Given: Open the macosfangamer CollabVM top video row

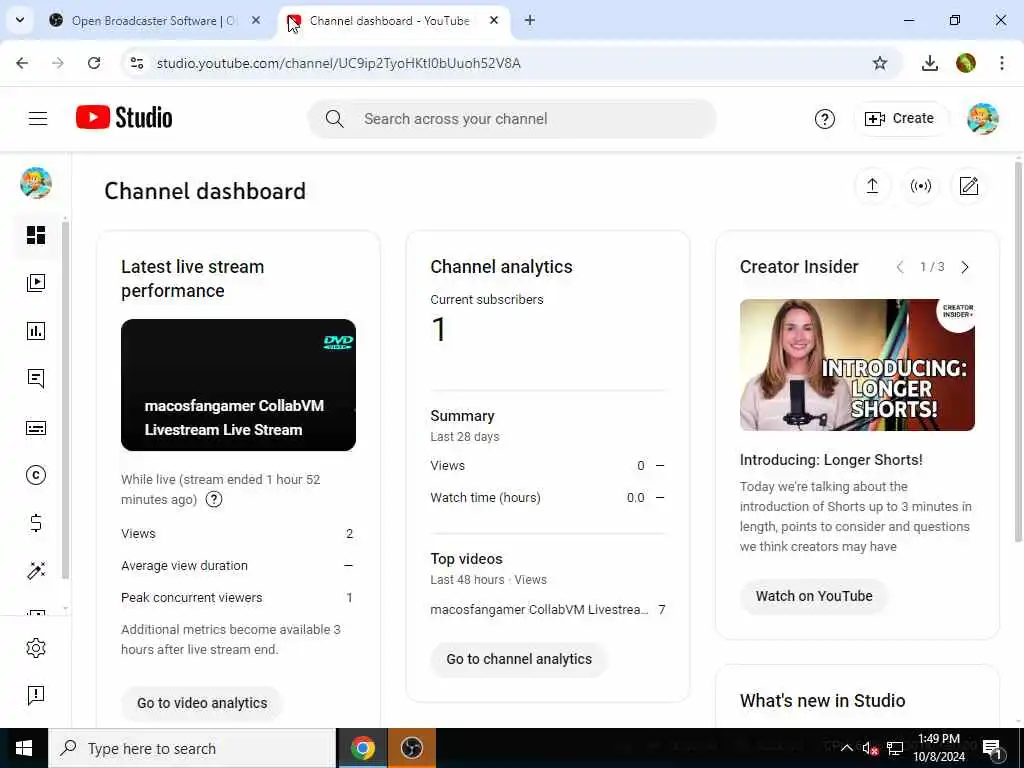Looking at the screenshot, I should 548,610.
